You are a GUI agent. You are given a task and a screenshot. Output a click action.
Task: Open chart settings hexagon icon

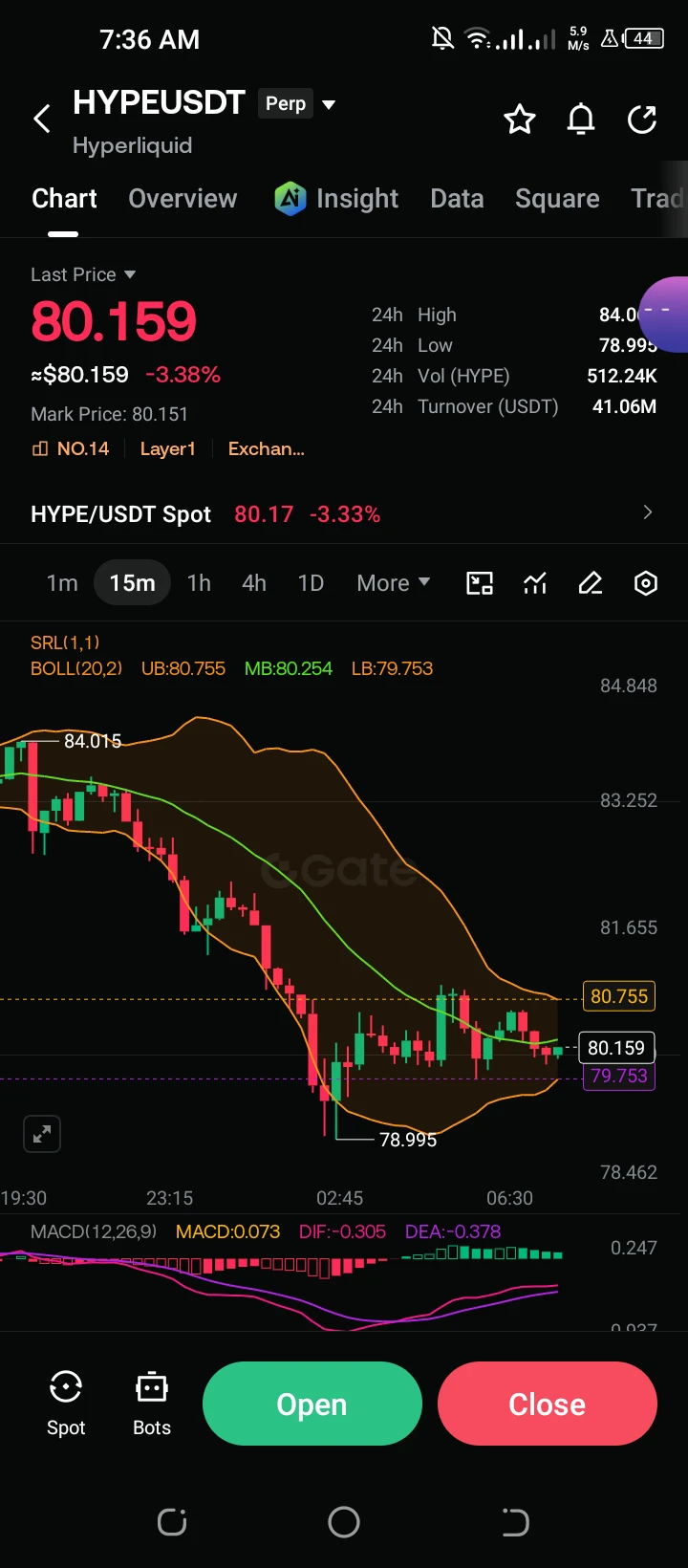(646, 583)
